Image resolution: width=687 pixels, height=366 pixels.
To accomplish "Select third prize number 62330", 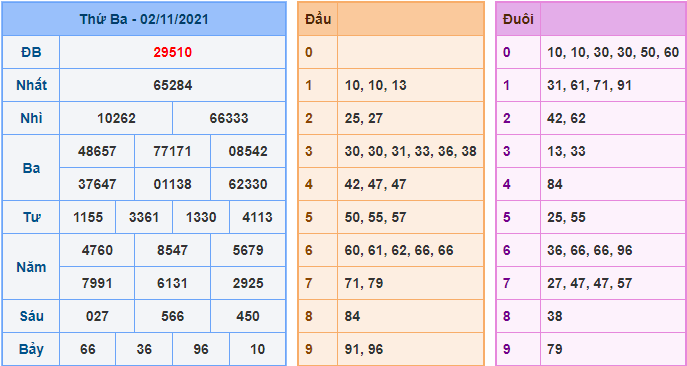I will tap(248, 184).
